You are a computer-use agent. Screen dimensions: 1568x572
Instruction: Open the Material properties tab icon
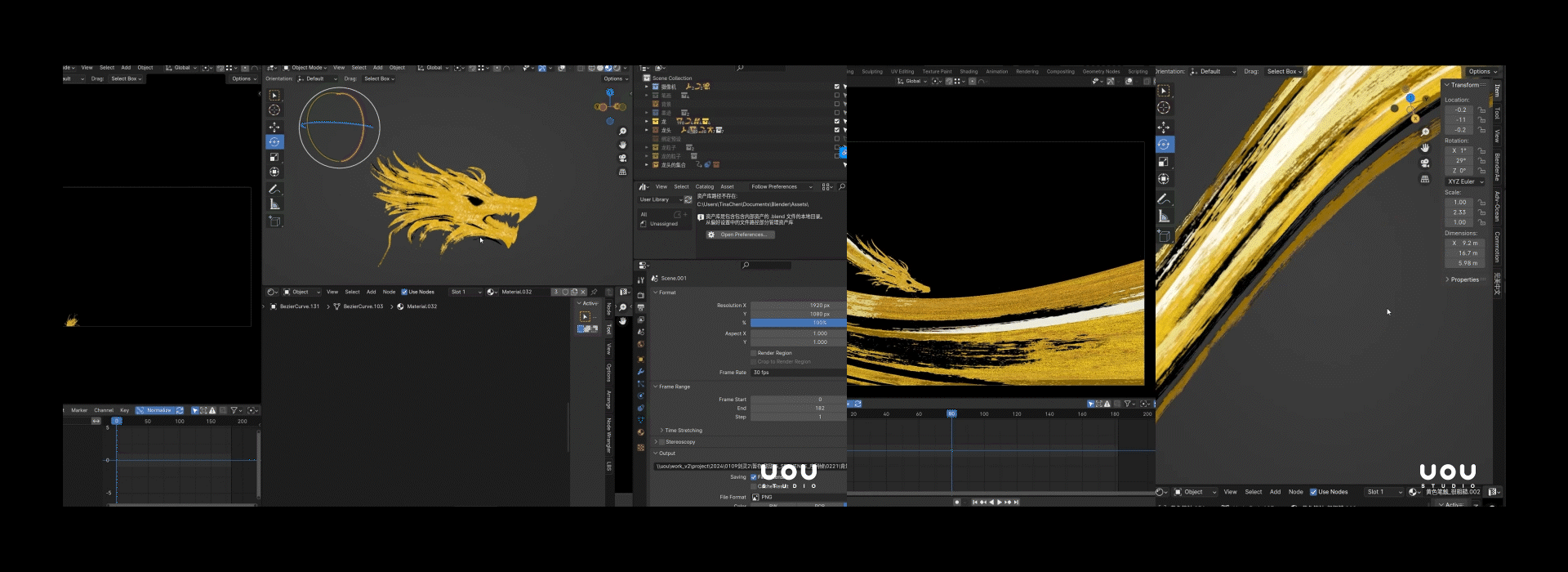[x=641, y=432]
